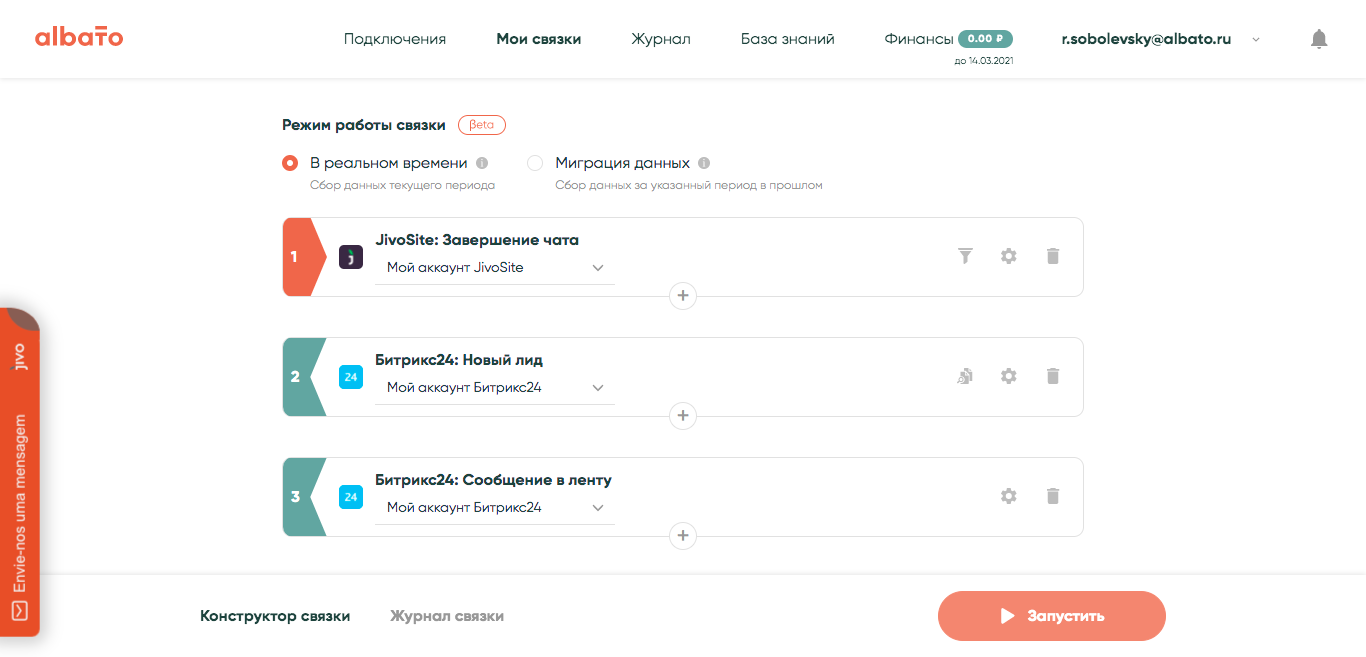
Task: Click Режим работы связки heading
Action: click(364, 125)
